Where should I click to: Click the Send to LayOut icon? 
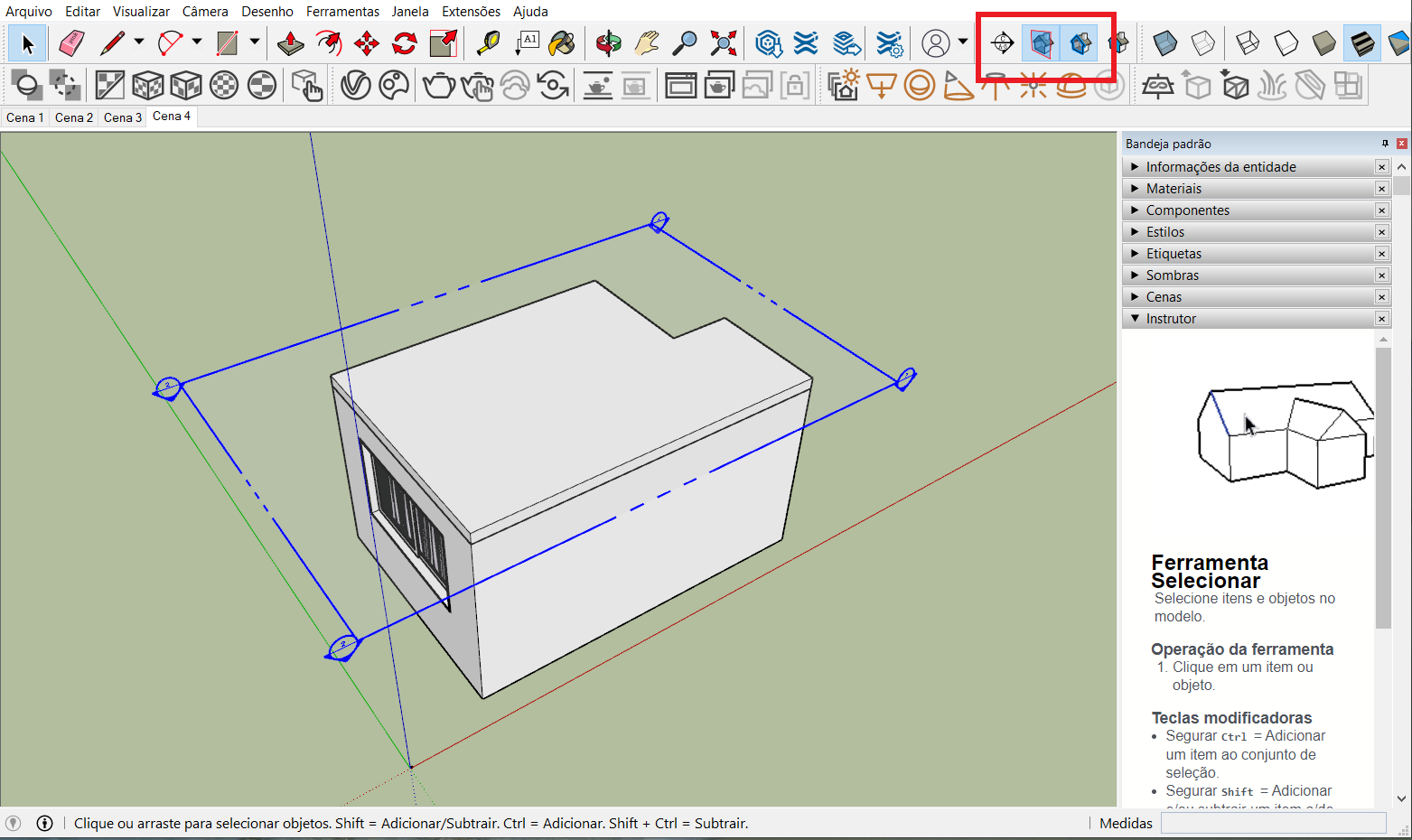tap(846, 43)
